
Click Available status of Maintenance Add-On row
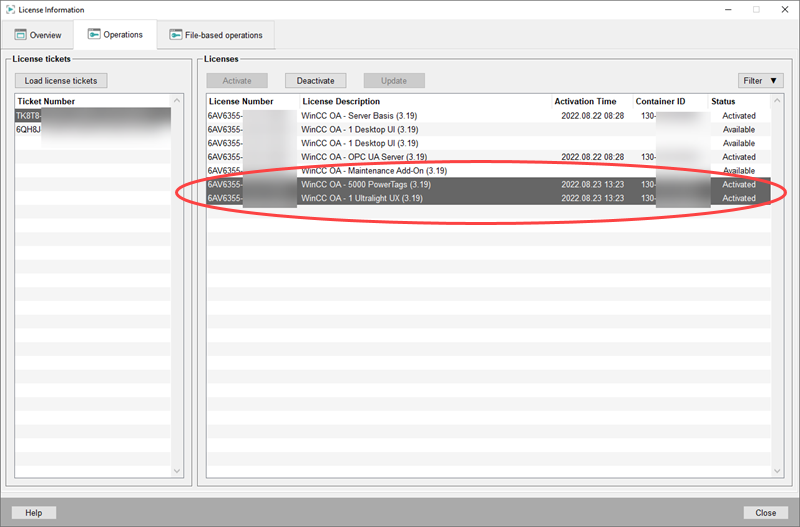click(x=739, y=171)
